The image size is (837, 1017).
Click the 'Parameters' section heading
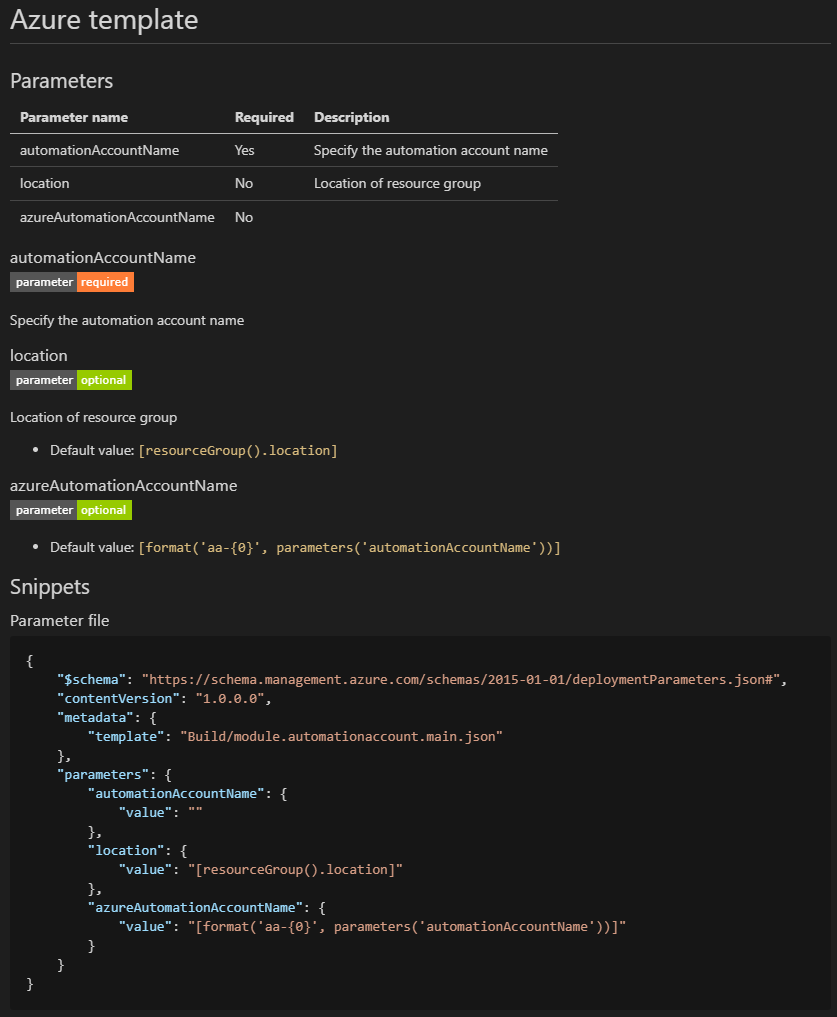62,81
